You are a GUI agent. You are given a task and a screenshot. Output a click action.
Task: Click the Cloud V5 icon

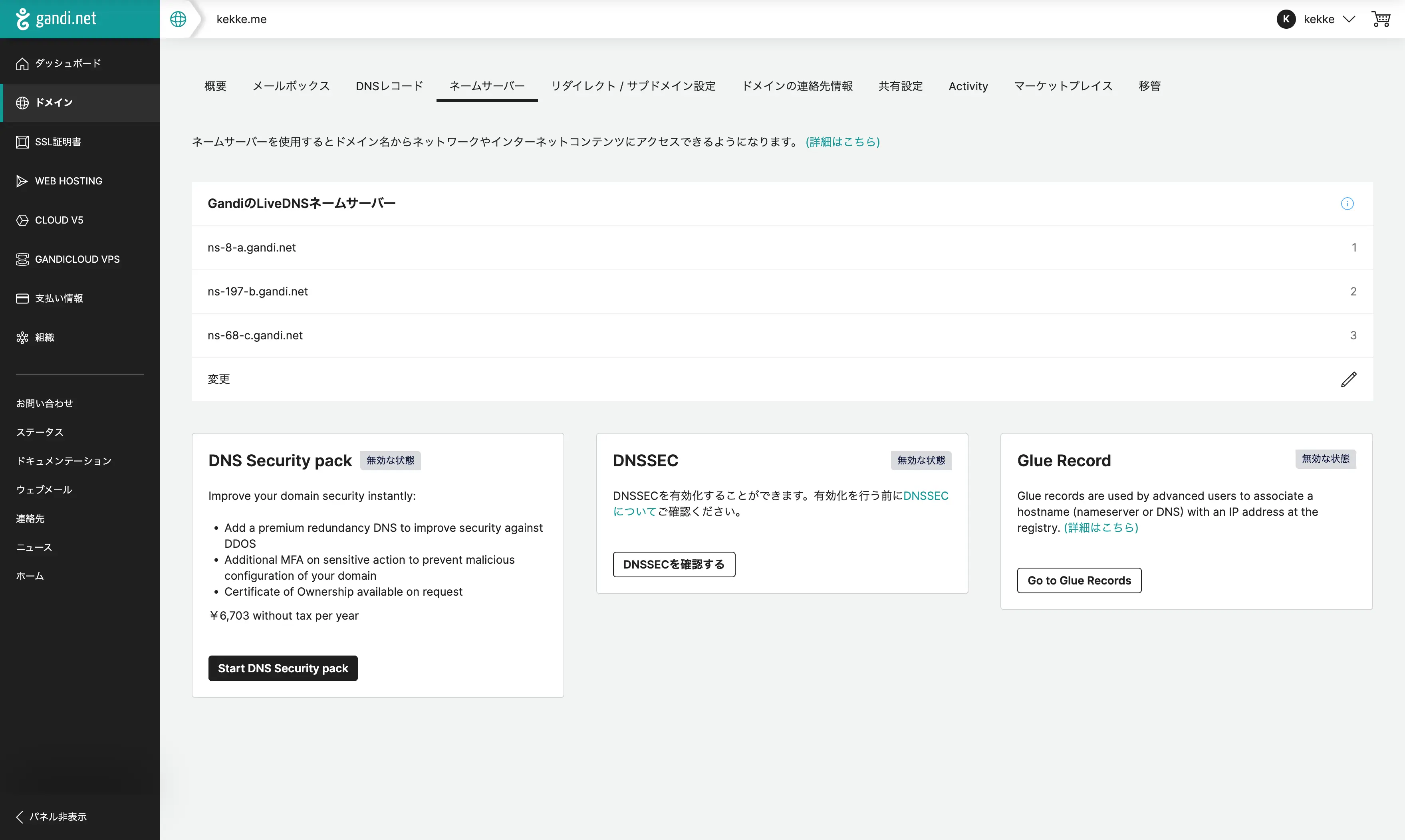click(x=22, y=220)
